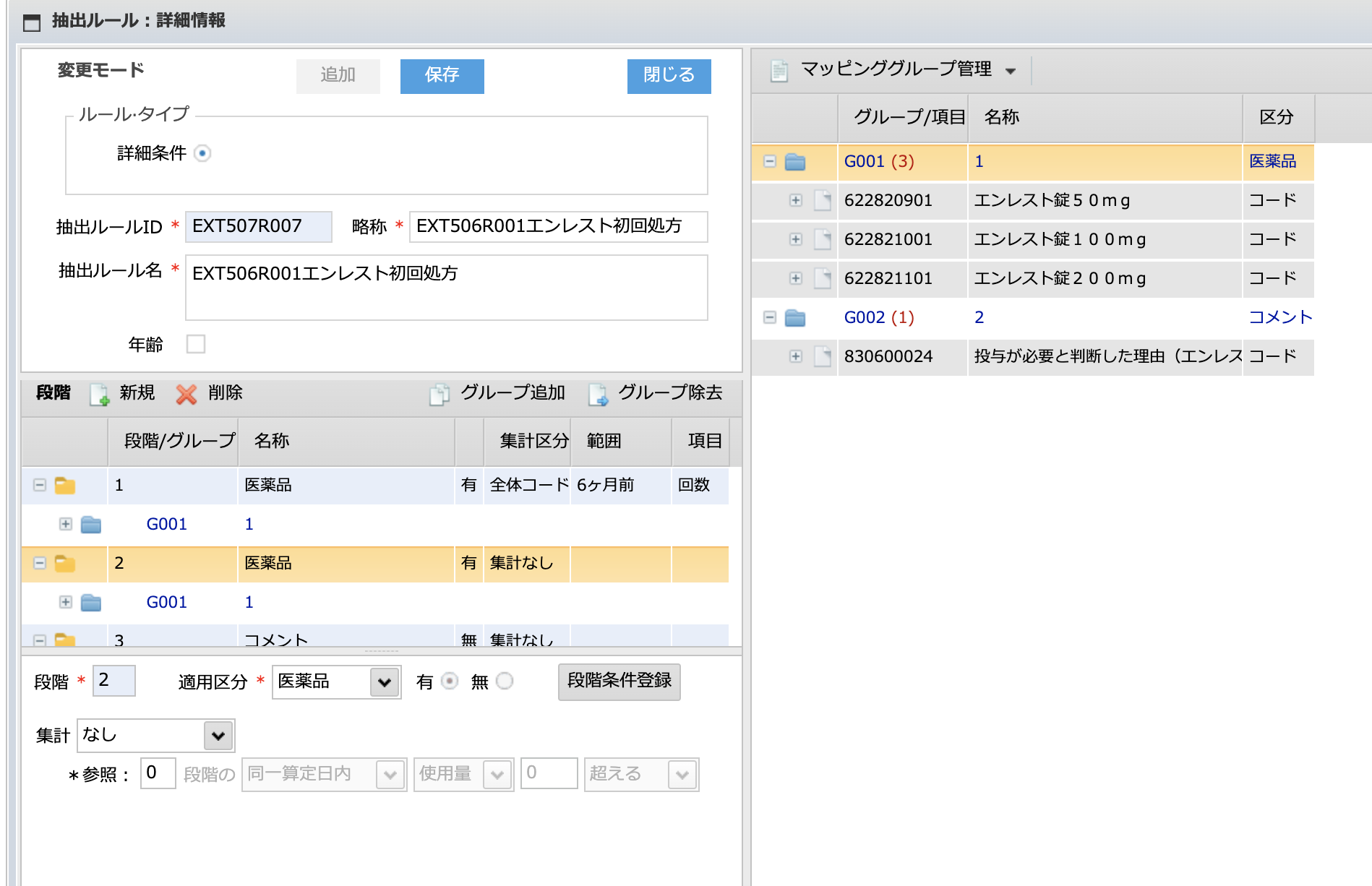Open the マッピンググループ管理 menu
Screen dimensions: 1372x886
tap(1011, 71)
